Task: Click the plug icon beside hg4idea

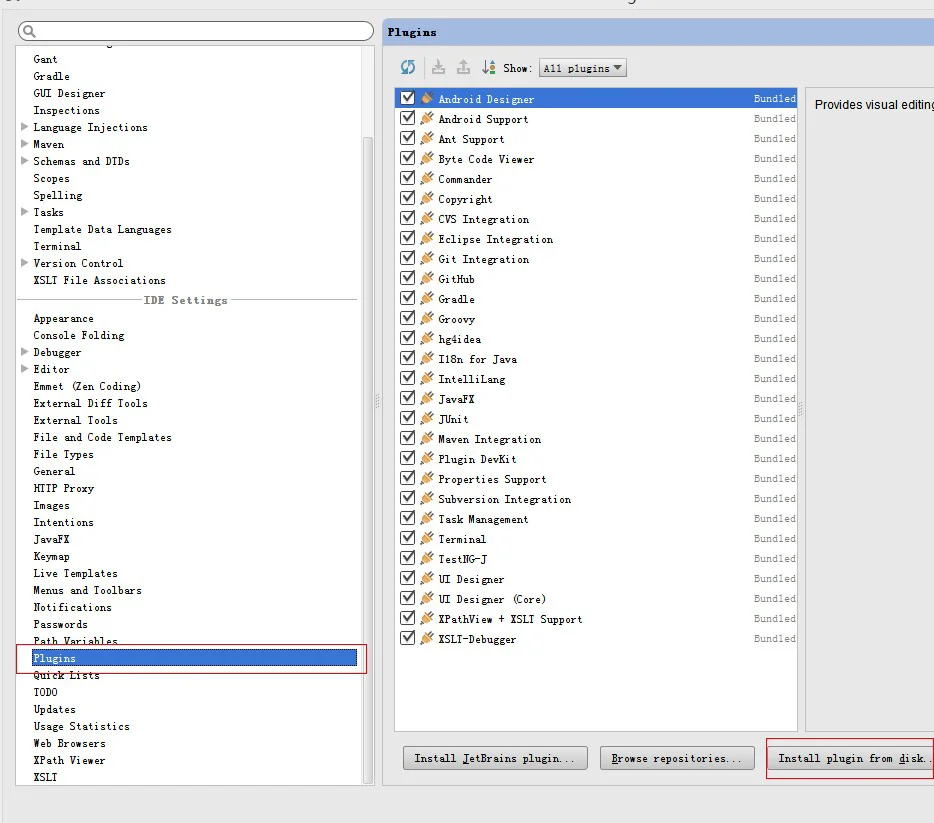Action: [427, 339]
